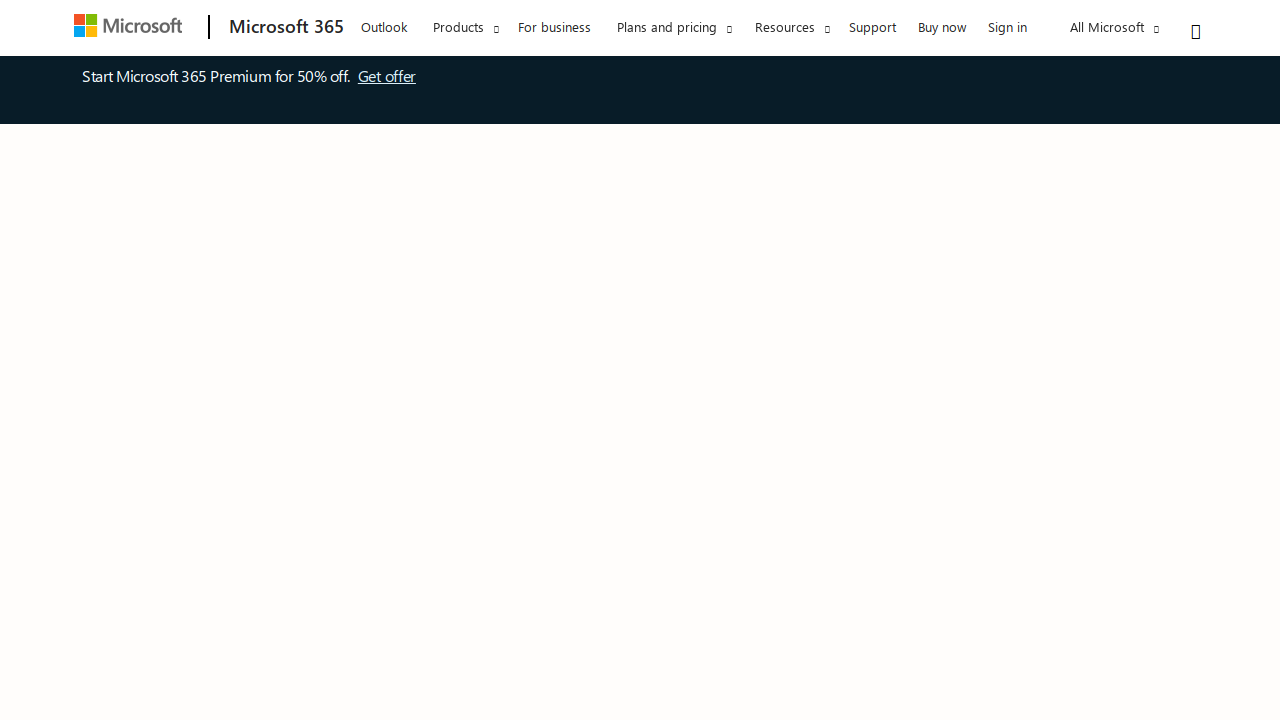Click the chevron arrow beside Products
The height and width of the screenshot is (720, 1280).
(496, 29)
